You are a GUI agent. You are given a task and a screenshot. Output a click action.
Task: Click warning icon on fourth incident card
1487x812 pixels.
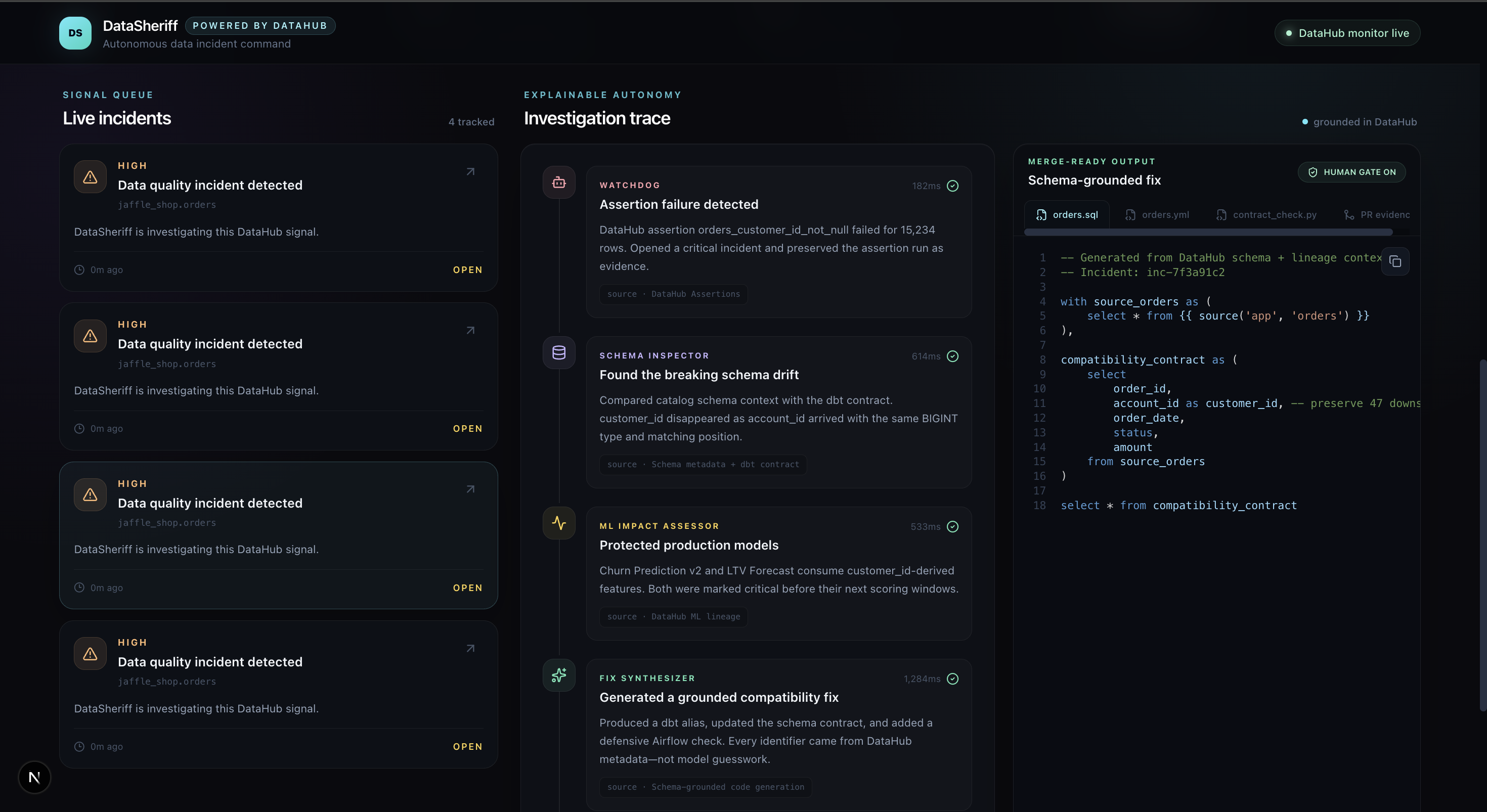coord(90,653)
